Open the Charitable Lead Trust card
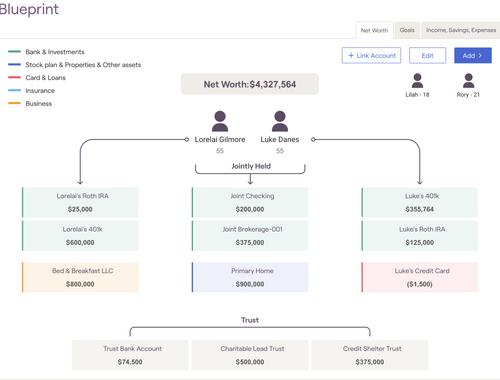The image size is (500, 380). [x=250, y=355]
